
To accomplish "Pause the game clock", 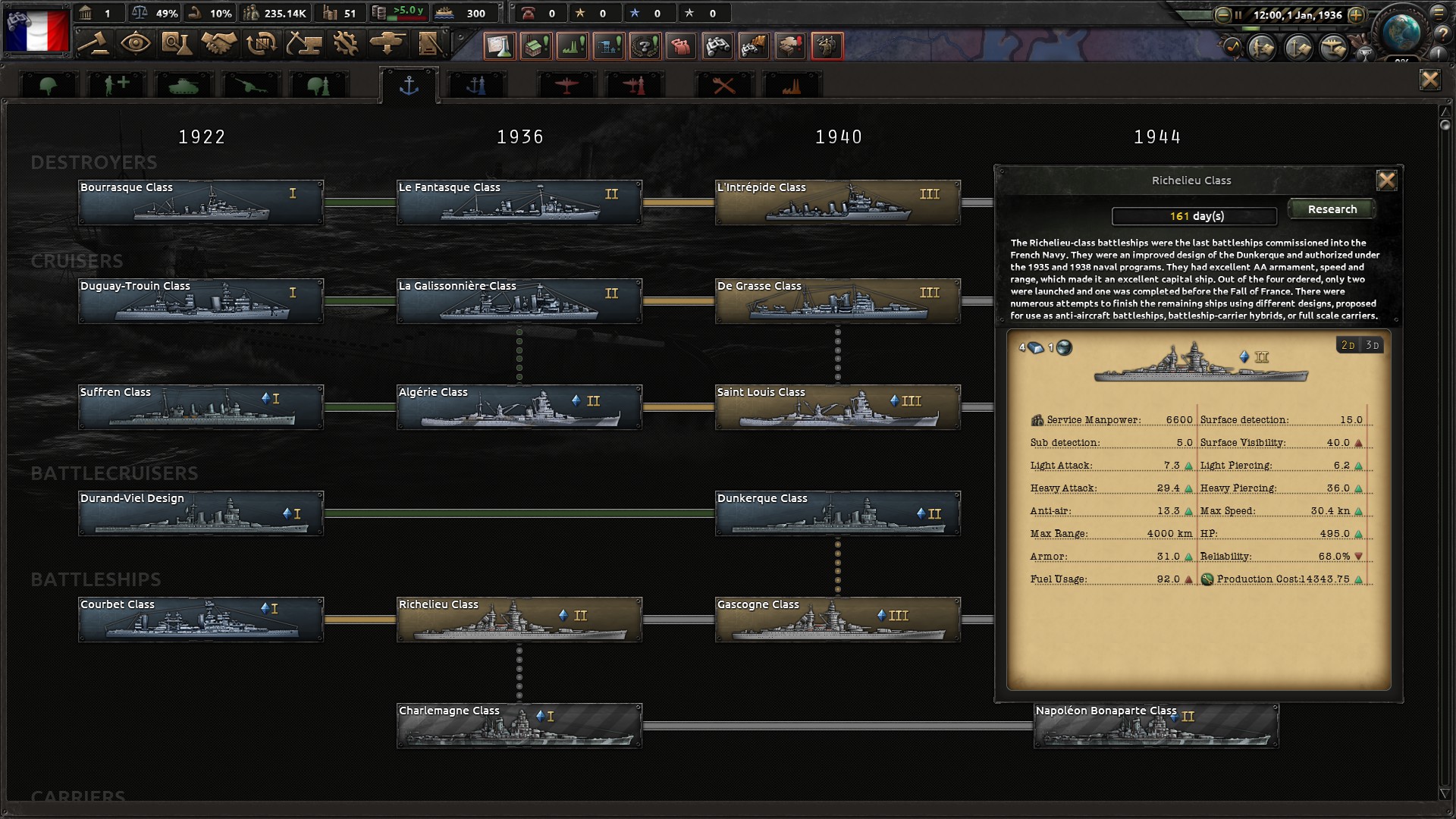I will click(x=1238, y=14).
